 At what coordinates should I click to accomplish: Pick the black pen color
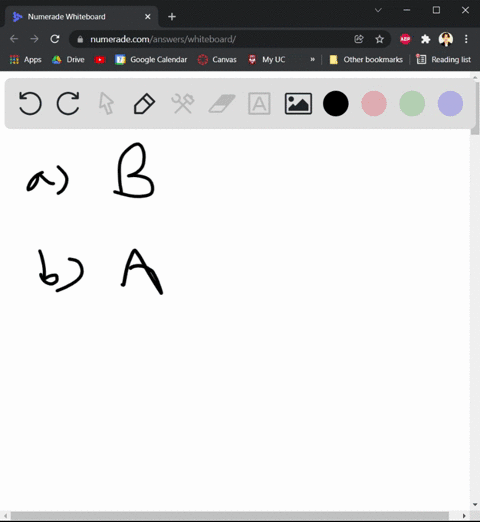click(336, 103)
